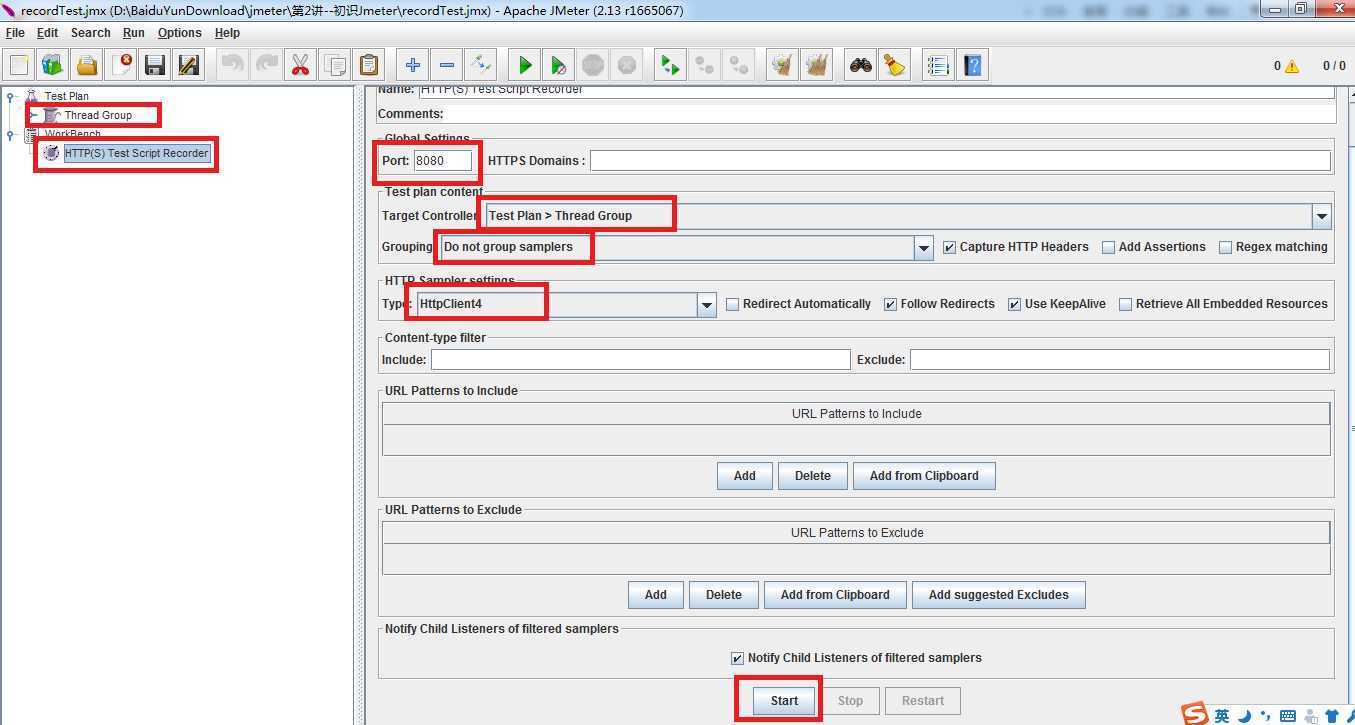Open Search with binoculars icon
1355x725 pixels.
coord(861,65)
